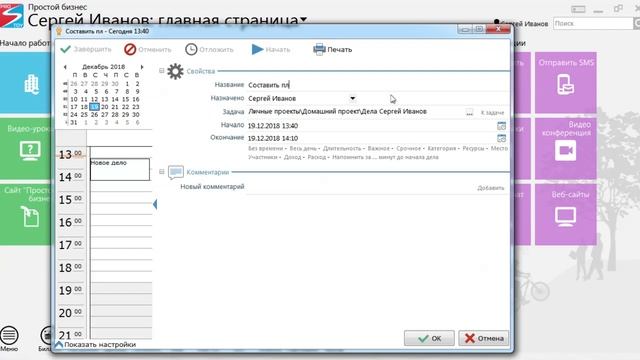640x360 pixels.
Task: Click the Комментарии speech bubble icon
Action: pyautogui.click(x=176, y=172)
